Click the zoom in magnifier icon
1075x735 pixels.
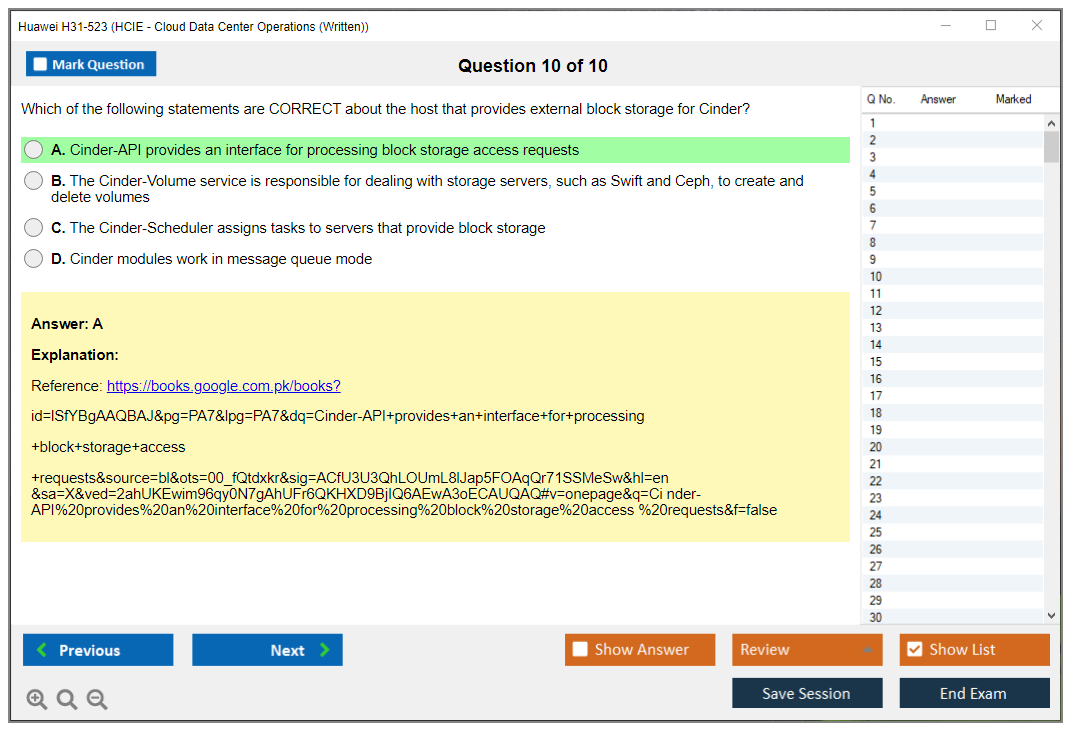point(37,700)
